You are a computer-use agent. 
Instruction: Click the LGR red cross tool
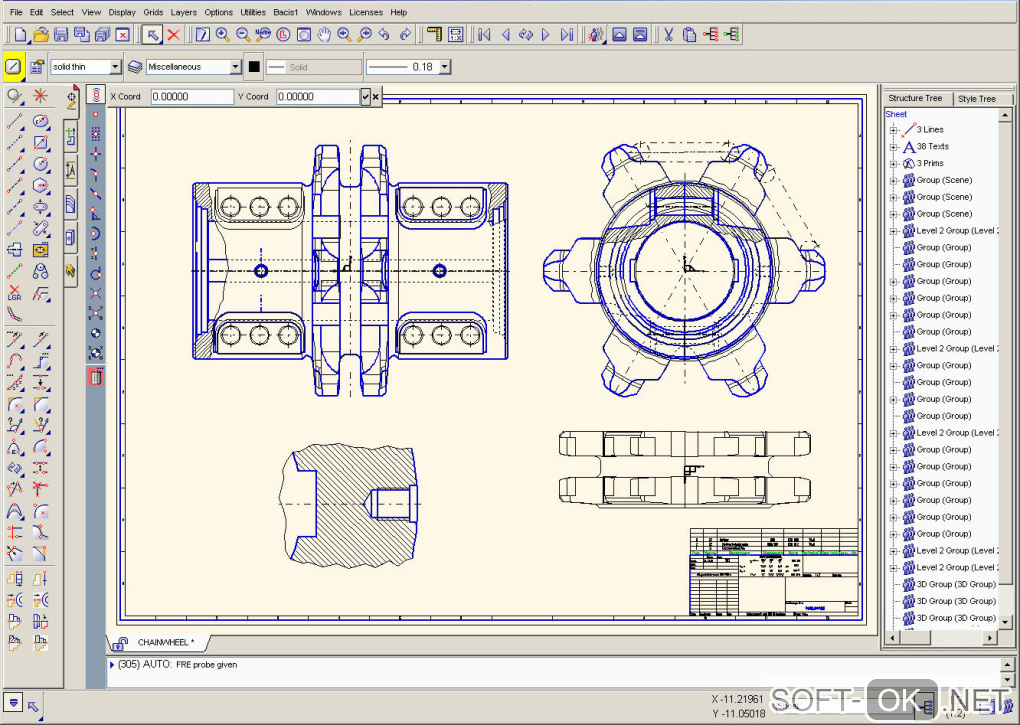[15, 293]
